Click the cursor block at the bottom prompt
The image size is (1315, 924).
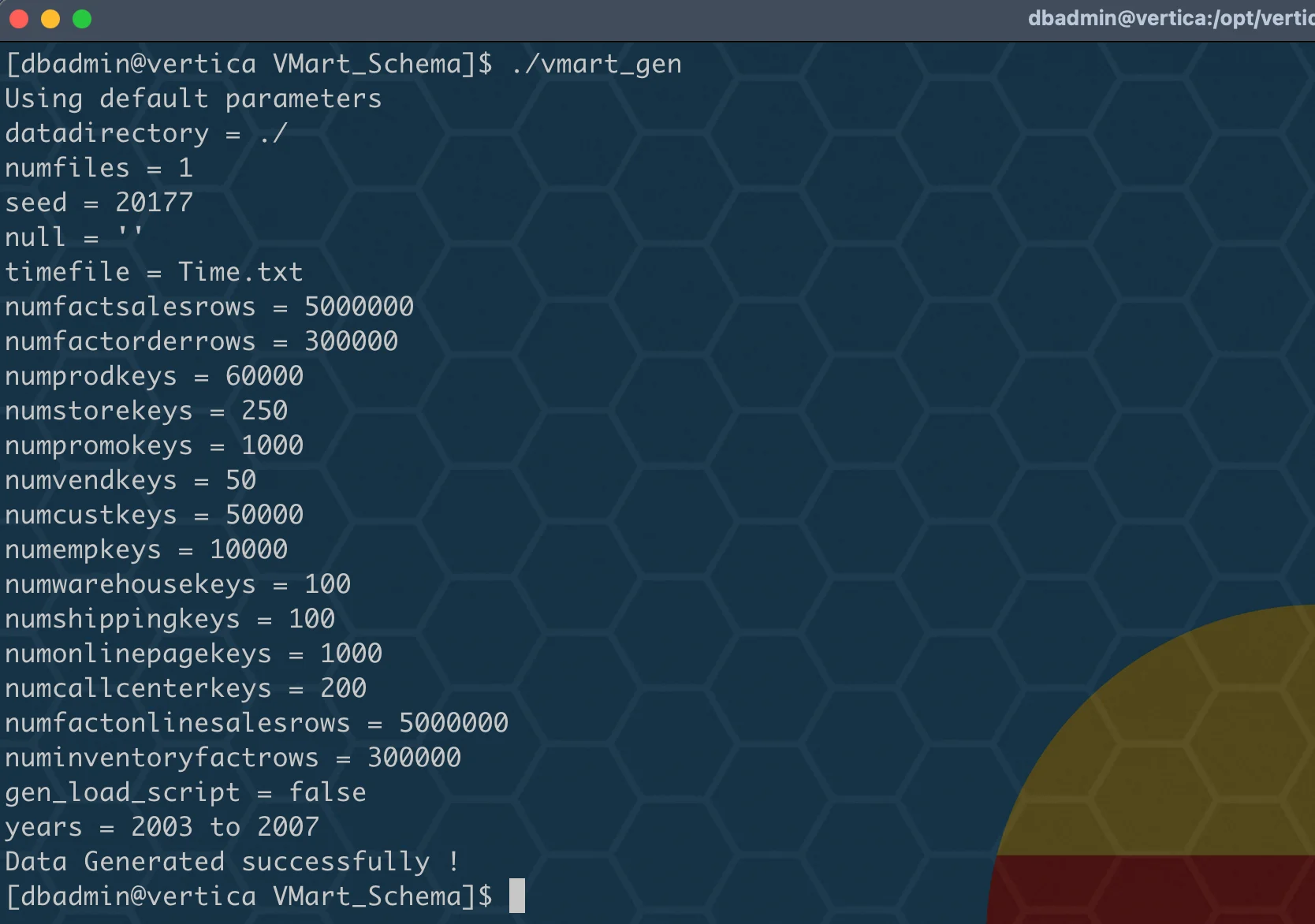516,896
